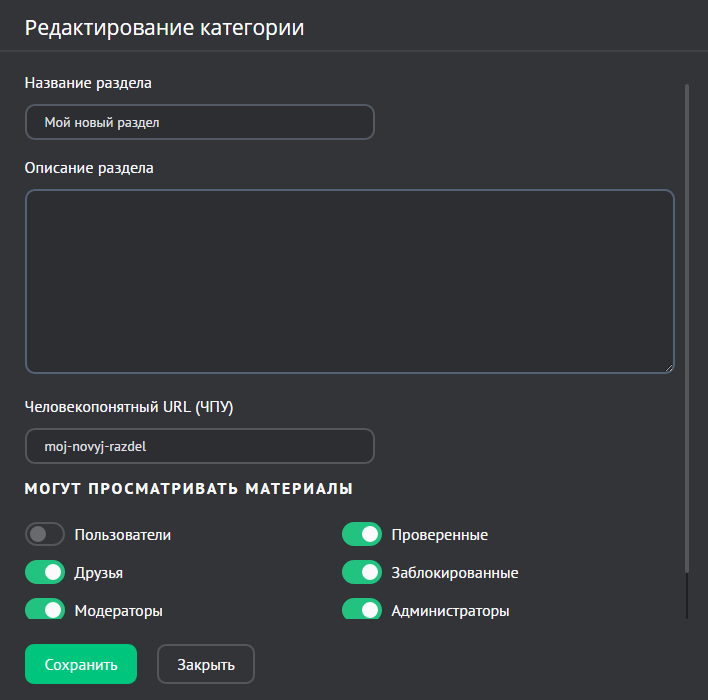Click the vertical scrollbar of the dialog
Image resolution: width=708 pixels, height=700 pixels.
pos(687,330)
